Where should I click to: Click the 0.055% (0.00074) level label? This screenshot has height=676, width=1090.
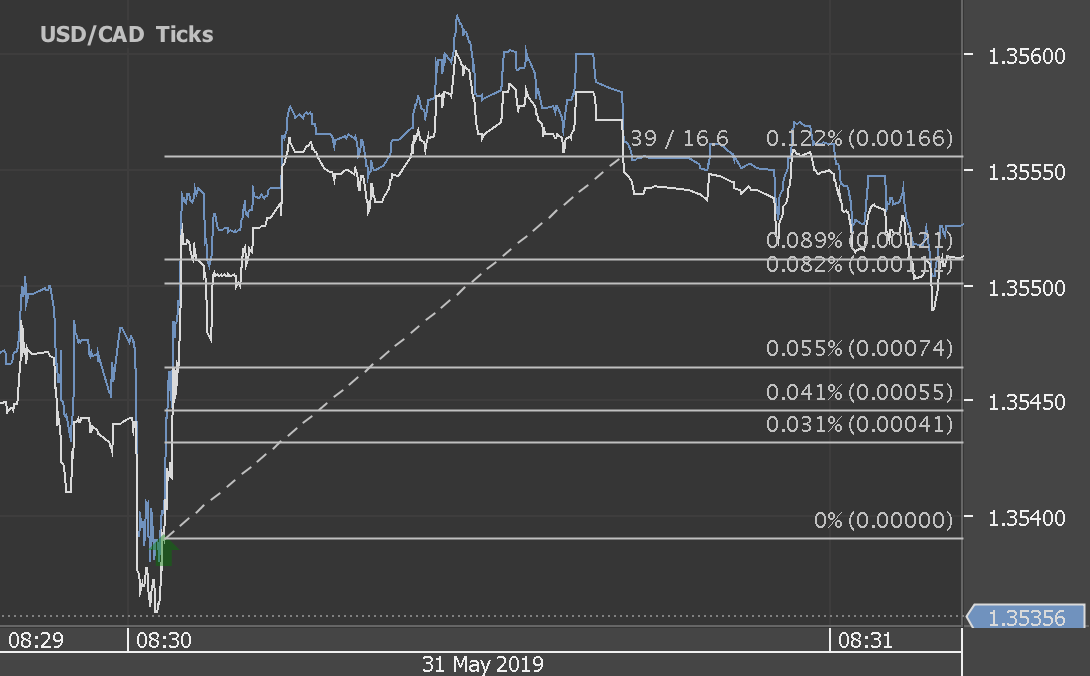859,348
